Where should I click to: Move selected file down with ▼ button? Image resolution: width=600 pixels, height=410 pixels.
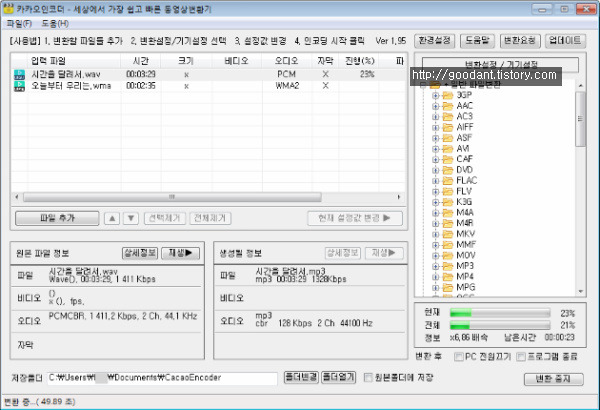131,218
